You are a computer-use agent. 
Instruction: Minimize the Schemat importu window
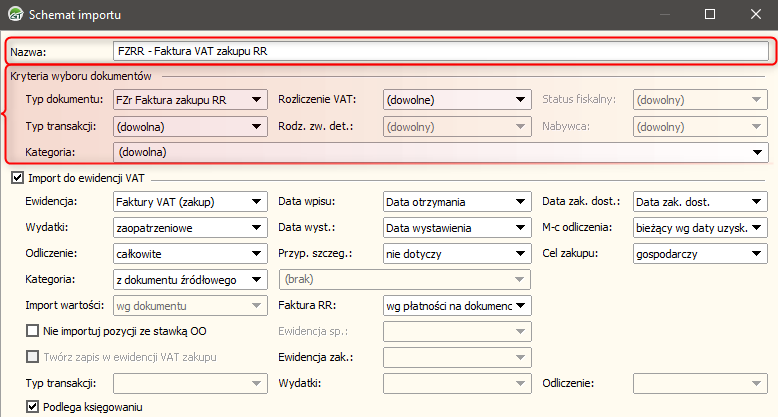click(x=664, y=15)
